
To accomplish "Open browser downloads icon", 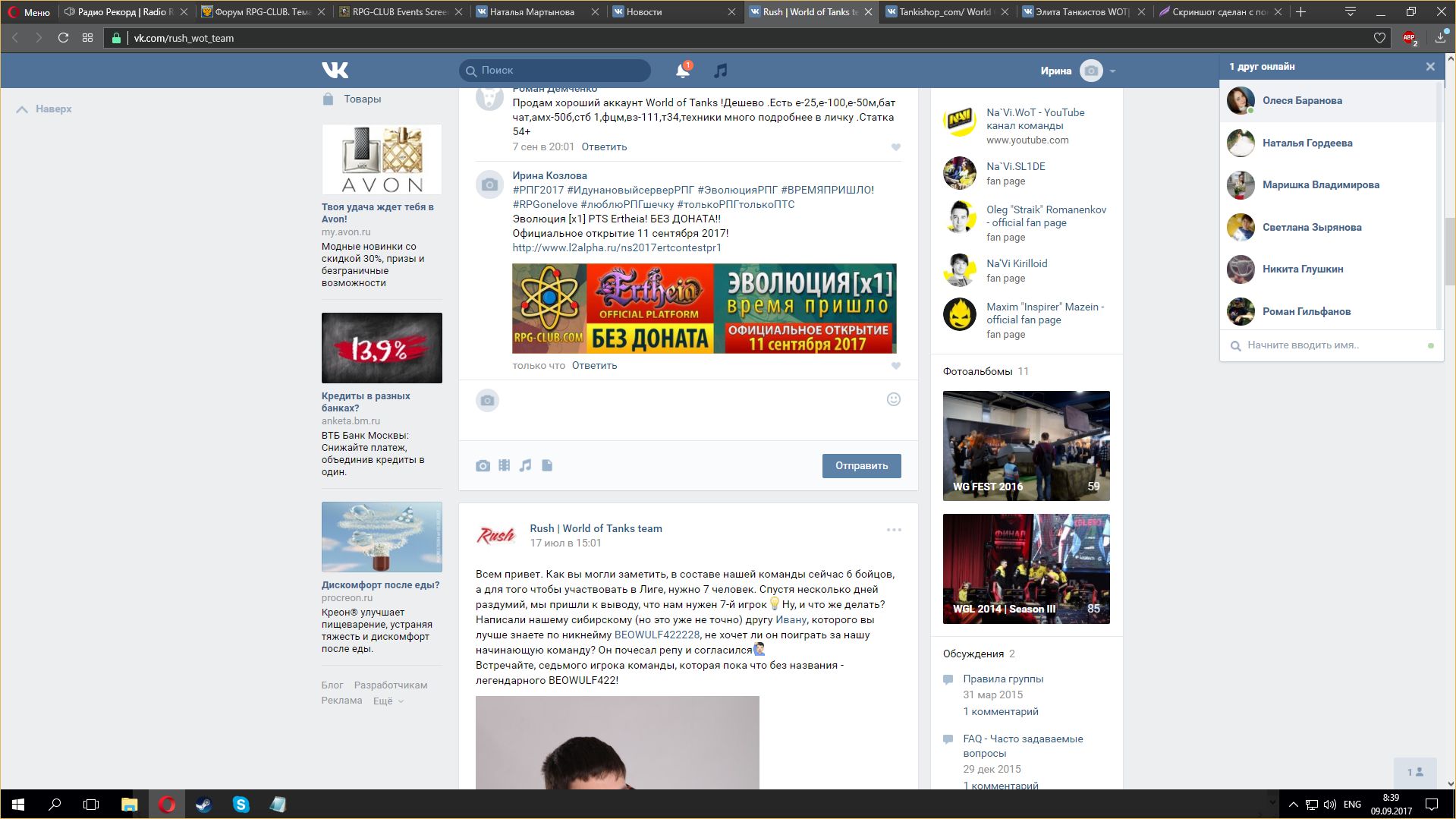I will click(1440, 38).
